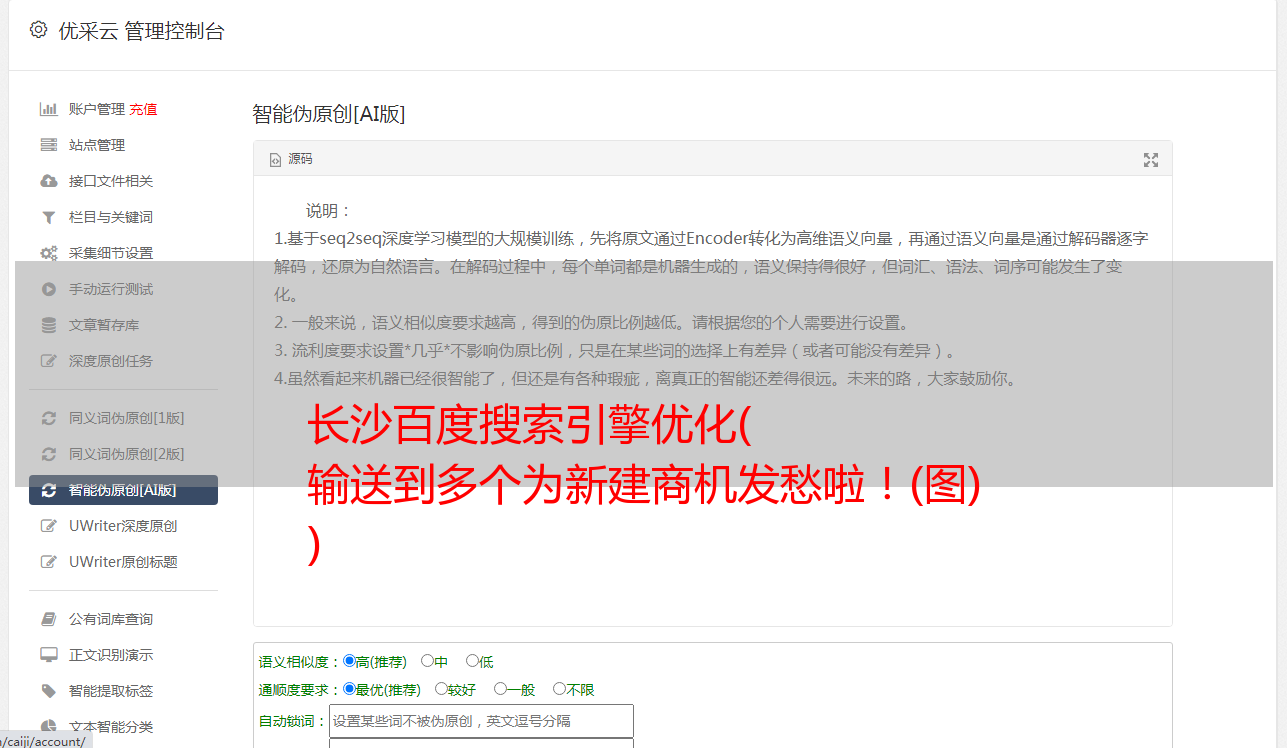Choose 不限 for 通顺度要求
The image size is (1287, 748).
point(559,689)
